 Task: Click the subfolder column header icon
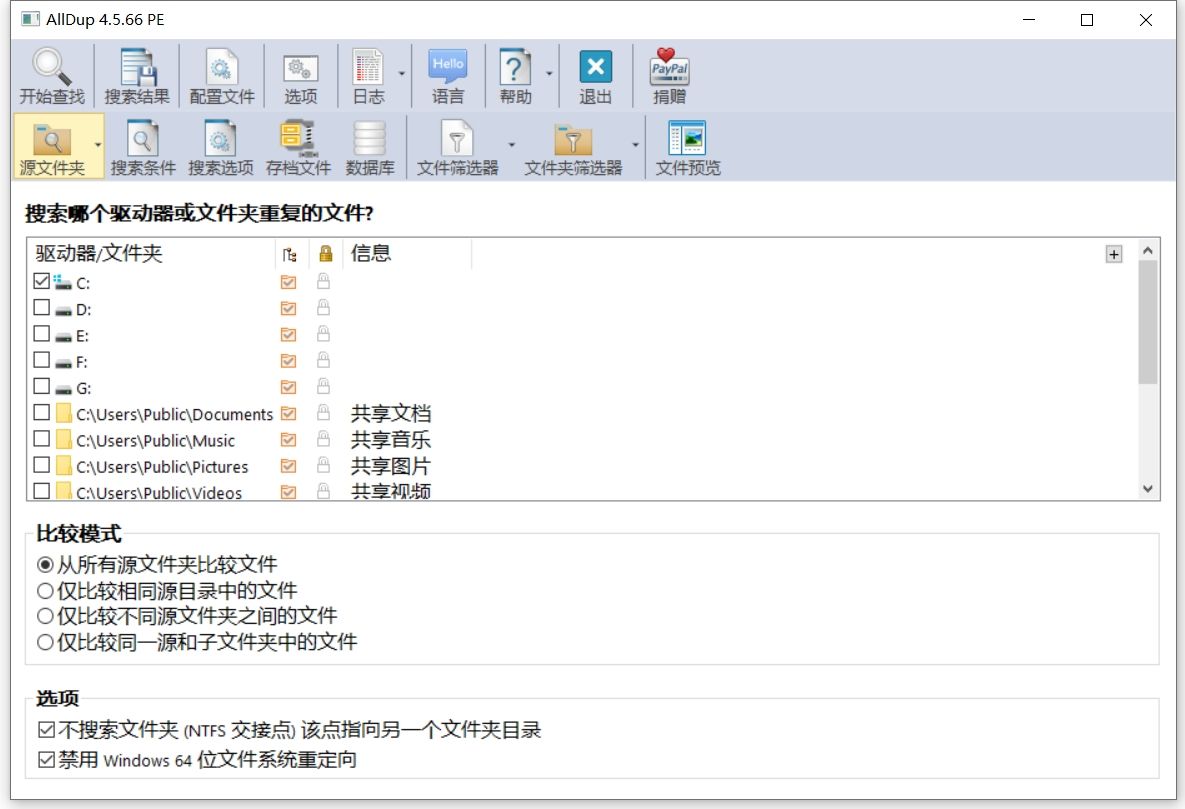coord(289,254)
